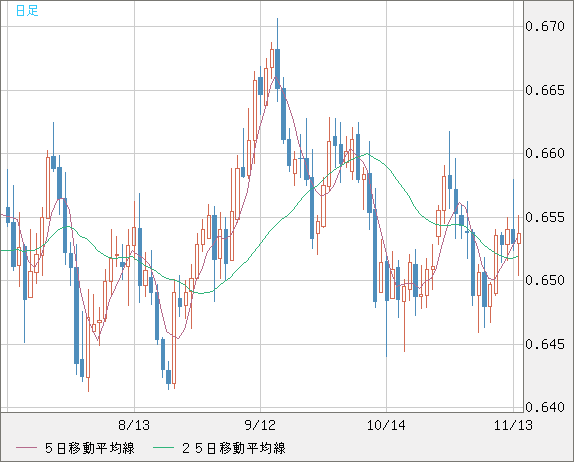Click the 日足 label at top left
The image size is (574, 462).
(27, 10)
